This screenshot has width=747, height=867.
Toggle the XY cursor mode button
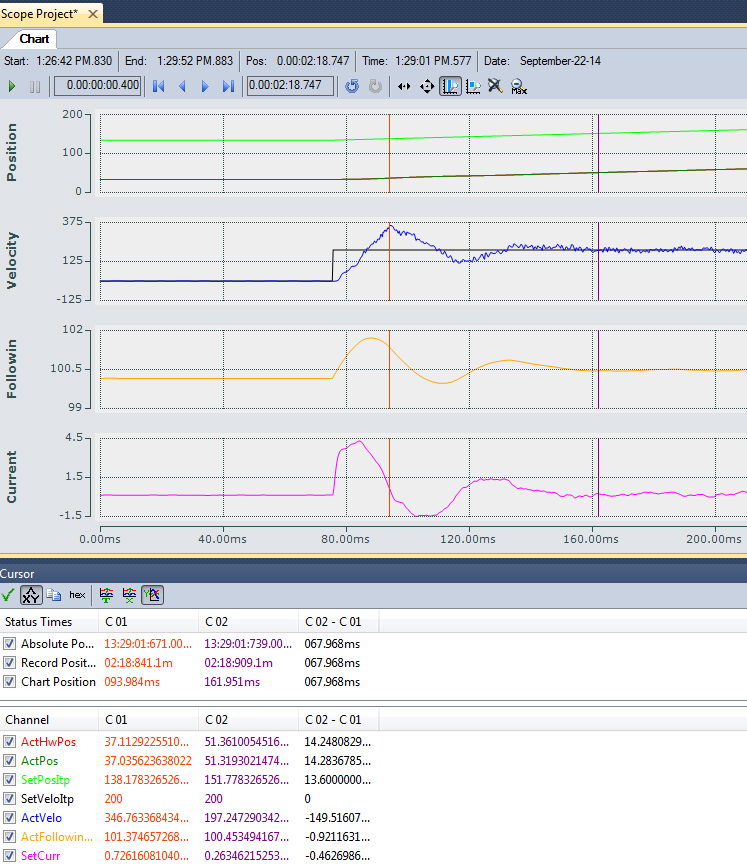tap(31, 595)
